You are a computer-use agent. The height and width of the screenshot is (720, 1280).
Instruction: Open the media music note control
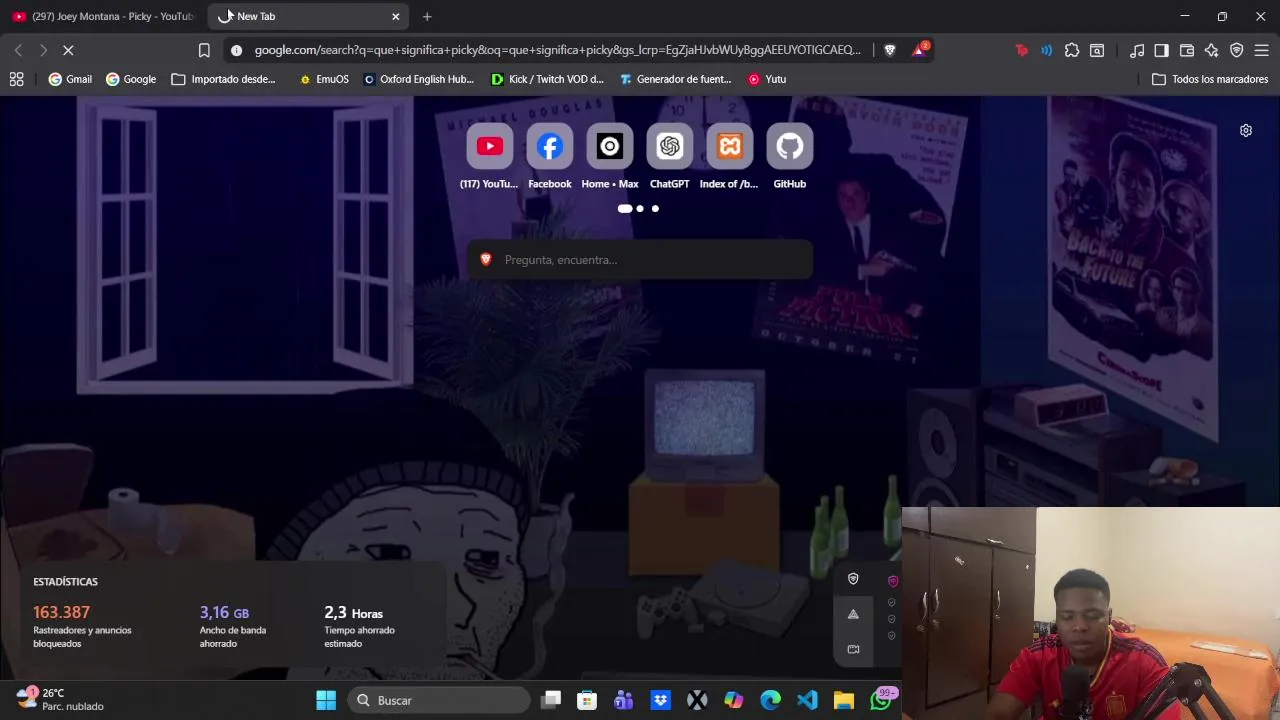pyautogui.click(x=1137, y=50)
